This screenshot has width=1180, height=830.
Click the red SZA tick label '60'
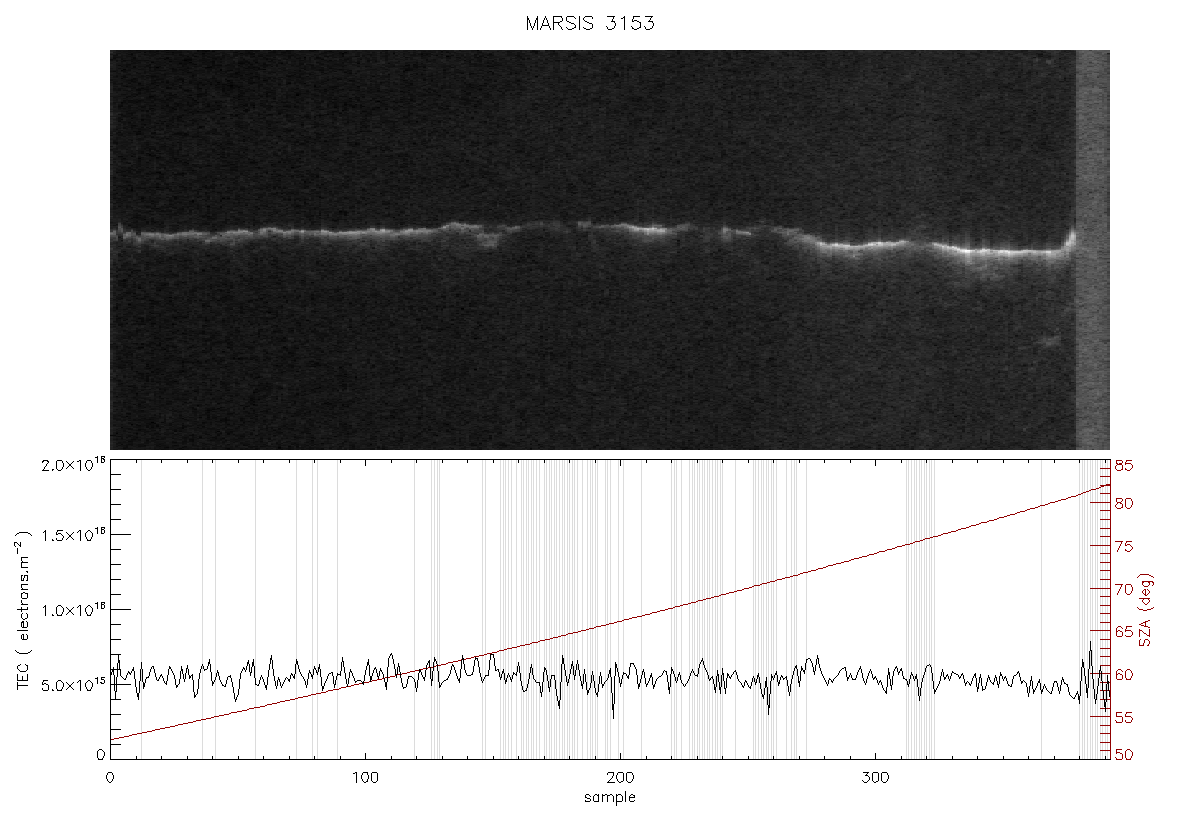[x=1124, y=675]
